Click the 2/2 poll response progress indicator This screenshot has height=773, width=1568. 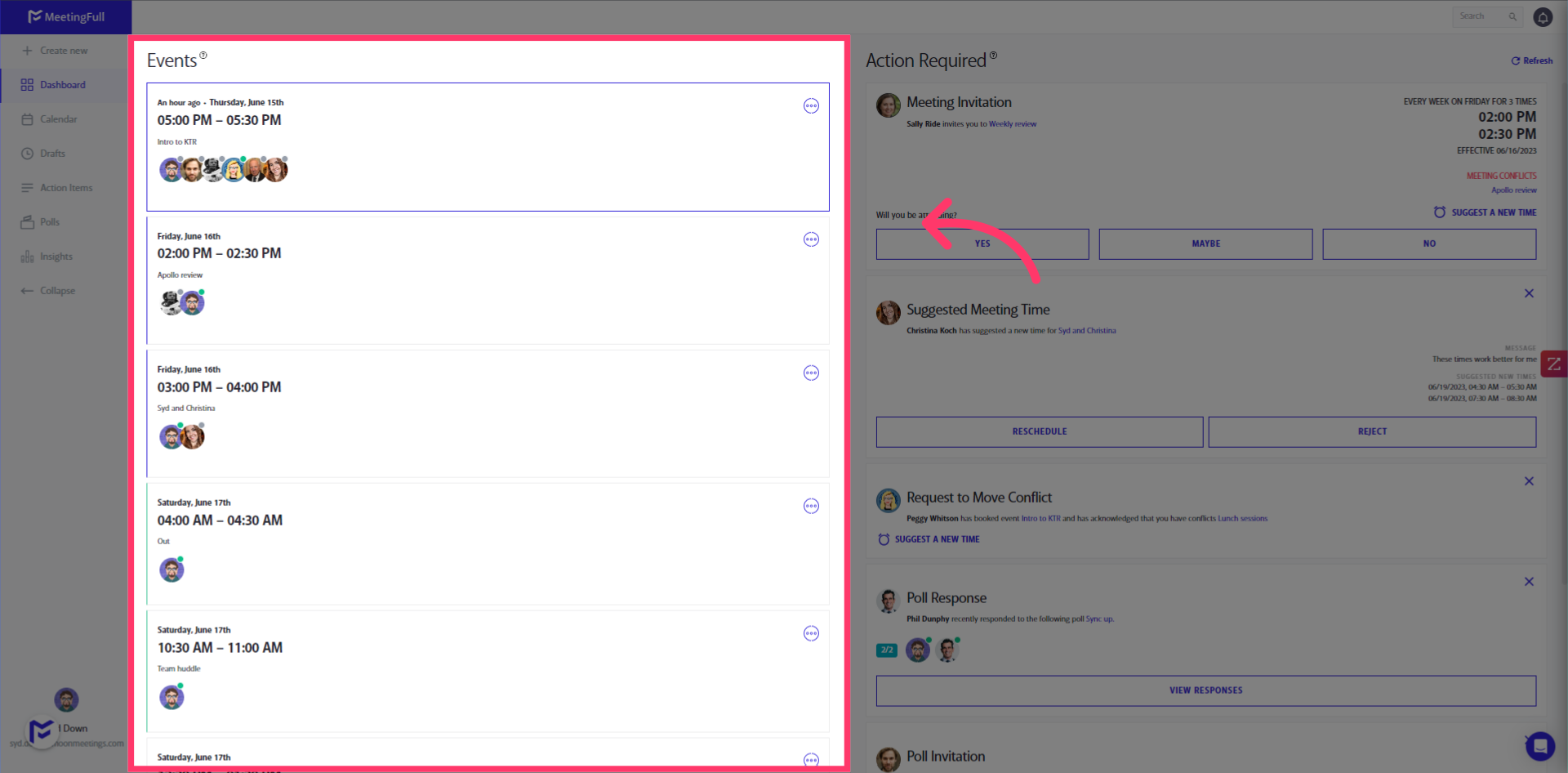pyautogui.click(x=887, y=650)
